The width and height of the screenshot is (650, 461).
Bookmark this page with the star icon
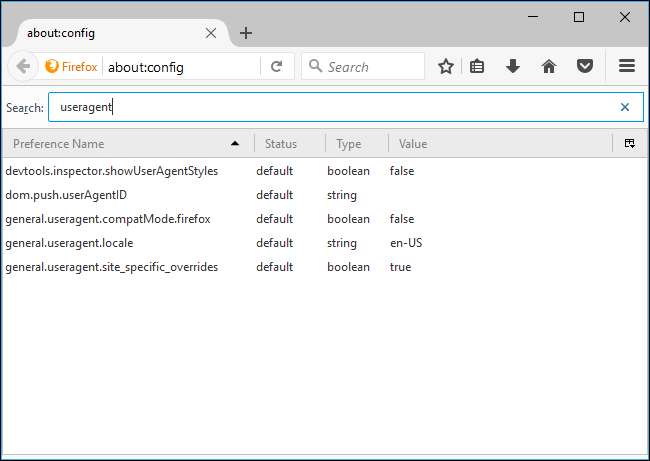446,66
